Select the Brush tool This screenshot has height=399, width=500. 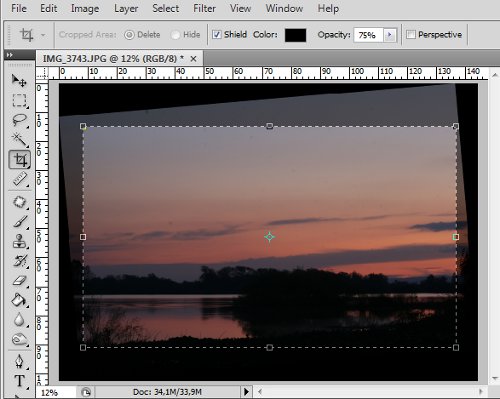(x=20, y=222)
